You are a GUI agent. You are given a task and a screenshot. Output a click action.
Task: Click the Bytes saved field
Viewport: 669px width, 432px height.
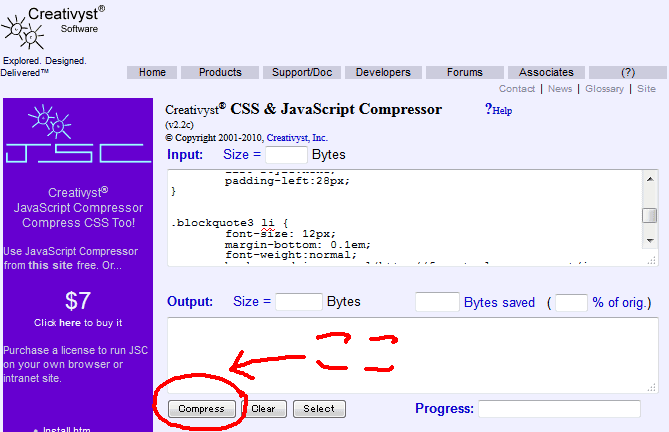(x=437, y=302)
